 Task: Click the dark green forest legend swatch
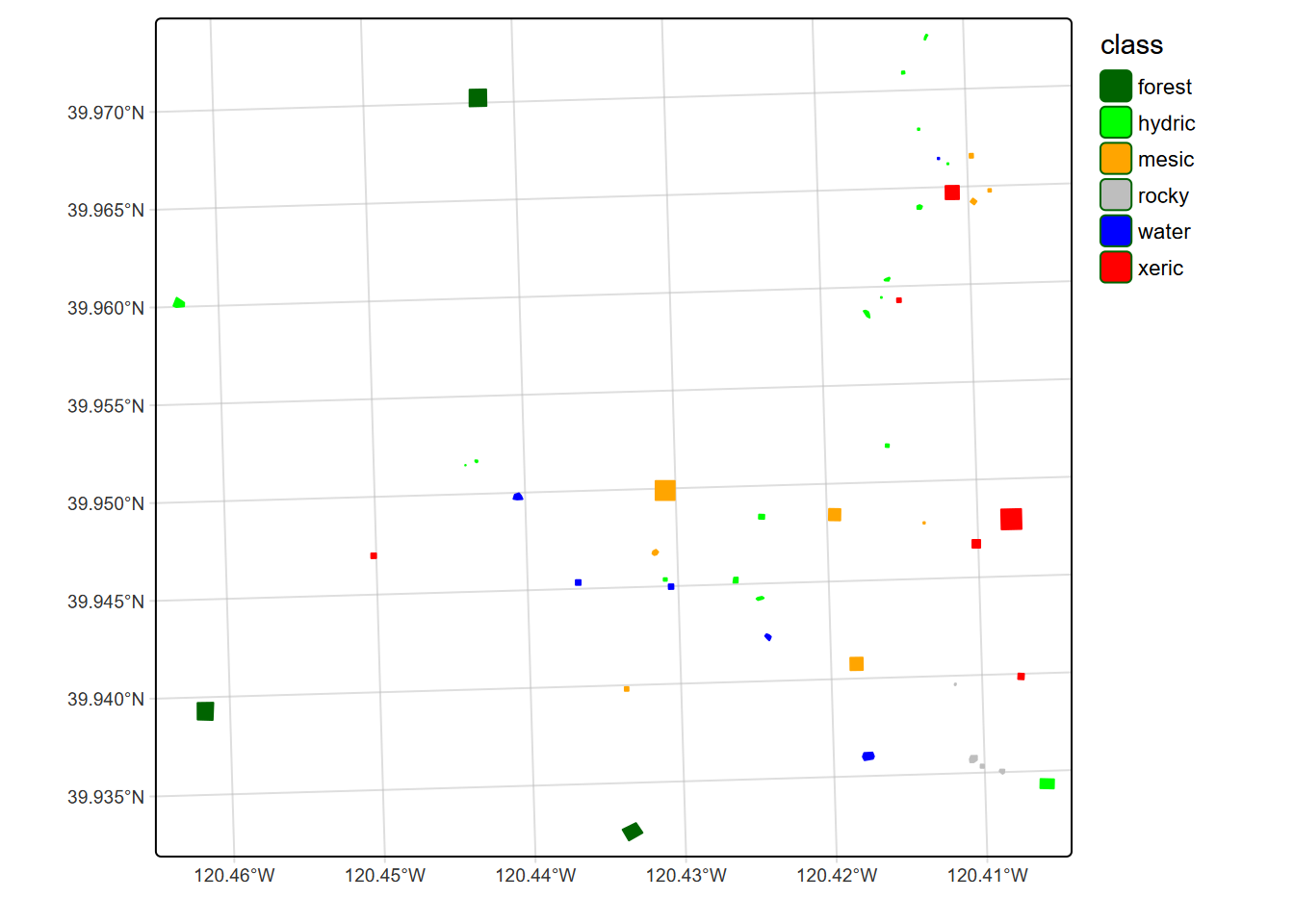pos(1114,87)
